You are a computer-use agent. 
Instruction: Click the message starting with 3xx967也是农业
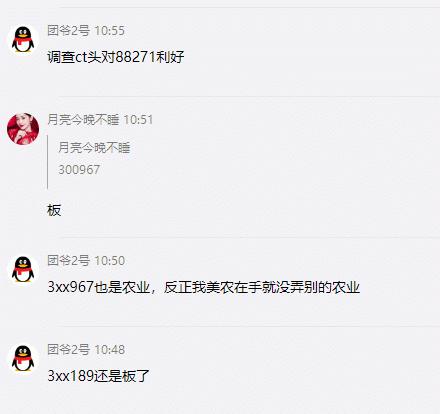(x=204, y=287)
